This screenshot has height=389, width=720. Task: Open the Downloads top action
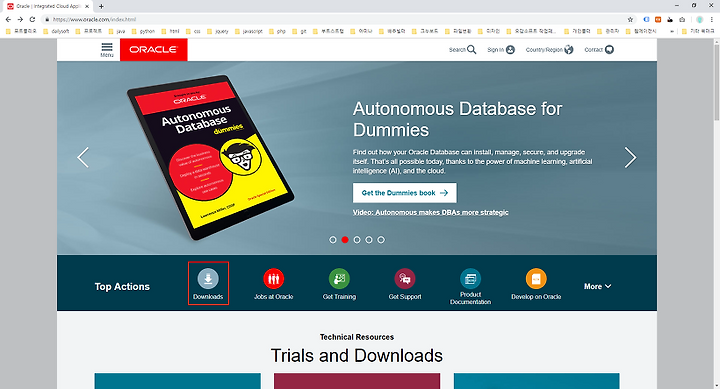208,284
